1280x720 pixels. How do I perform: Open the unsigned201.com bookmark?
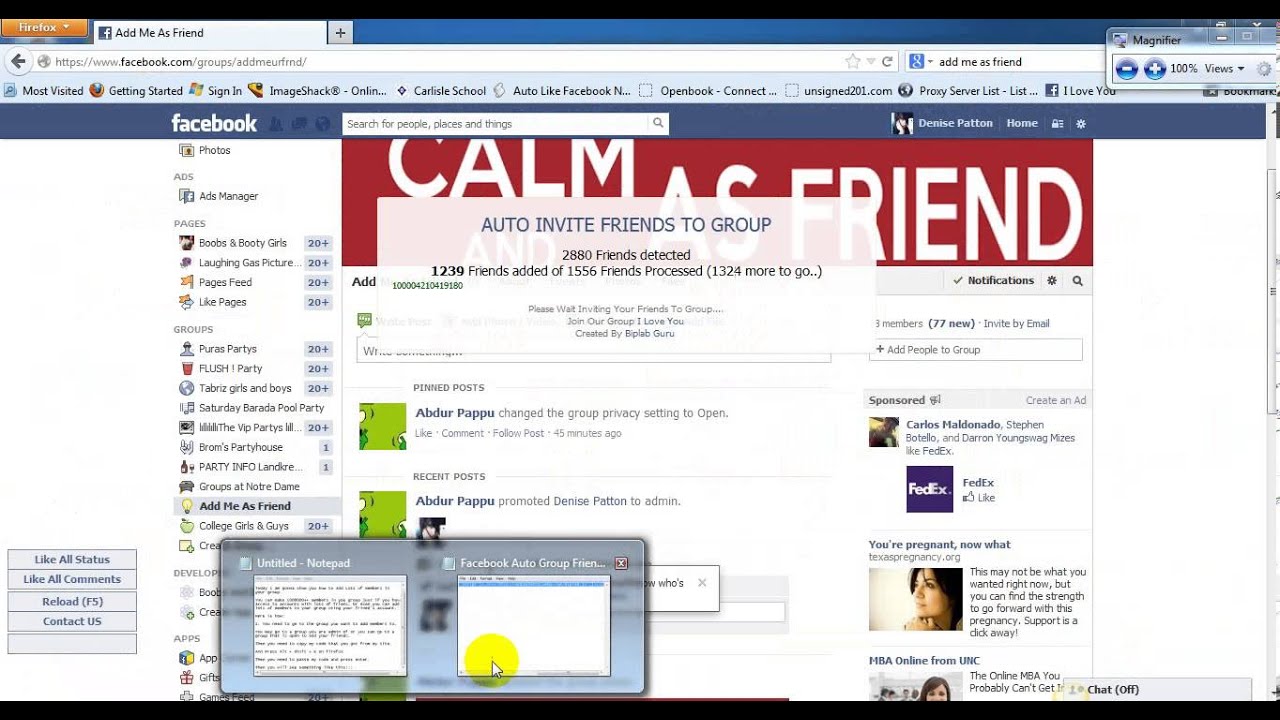coord(838,90)
